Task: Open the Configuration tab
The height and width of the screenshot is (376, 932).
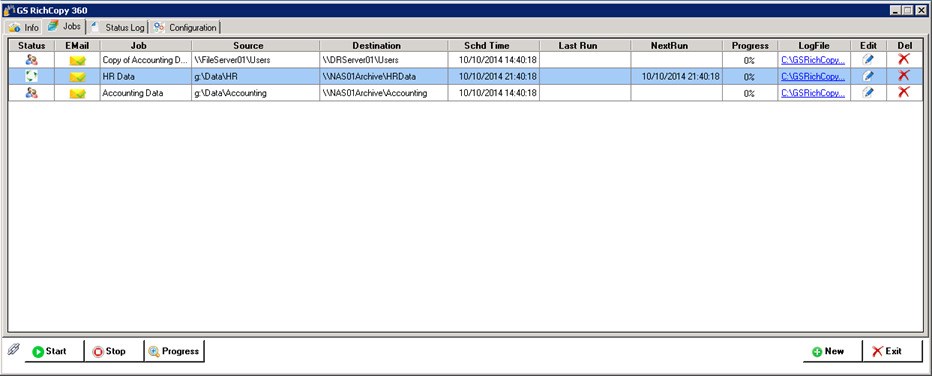Action: point(185,27)
